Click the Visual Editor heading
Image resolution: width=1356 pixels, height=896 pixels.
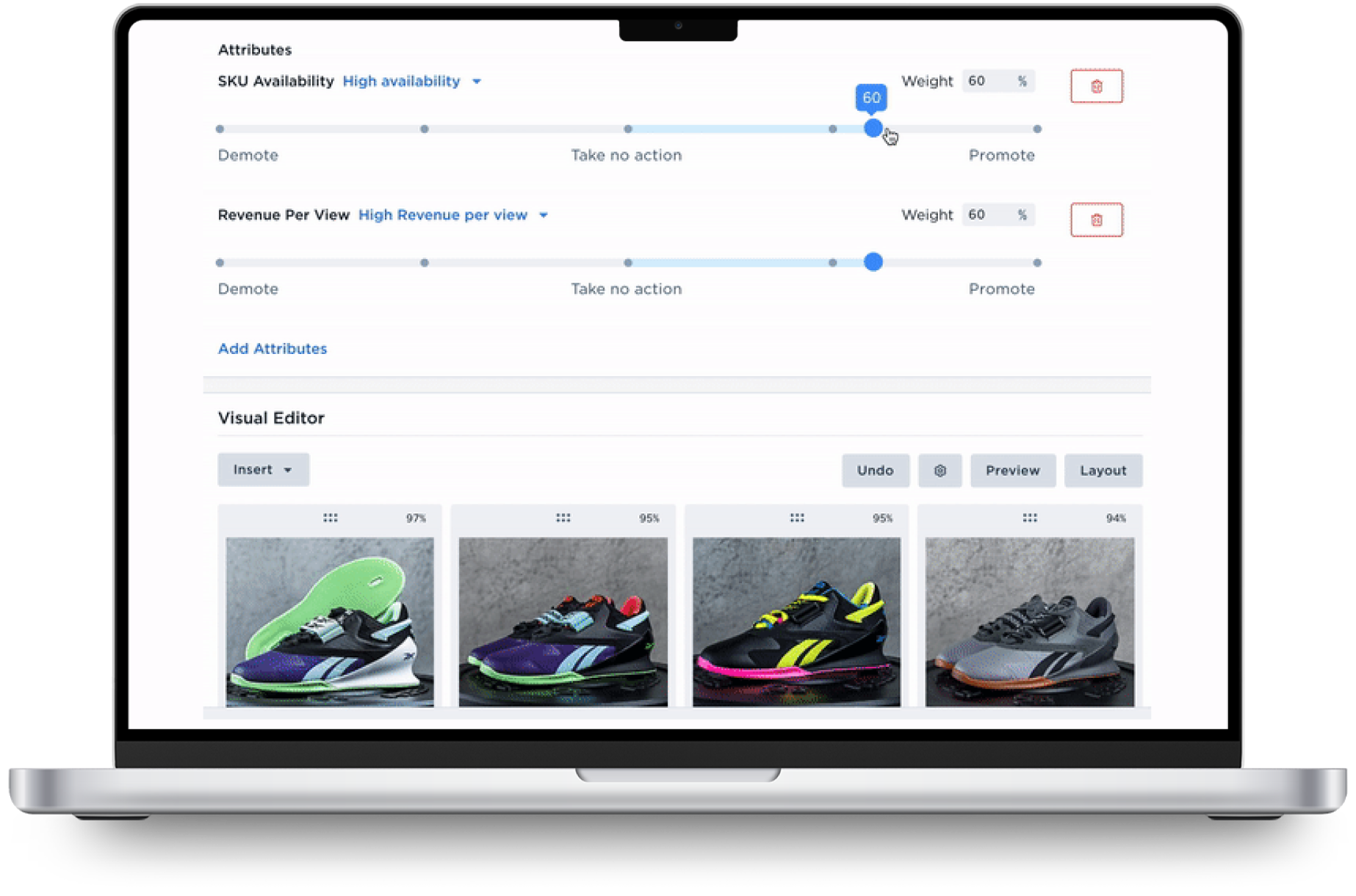click(x=271, y=417)
